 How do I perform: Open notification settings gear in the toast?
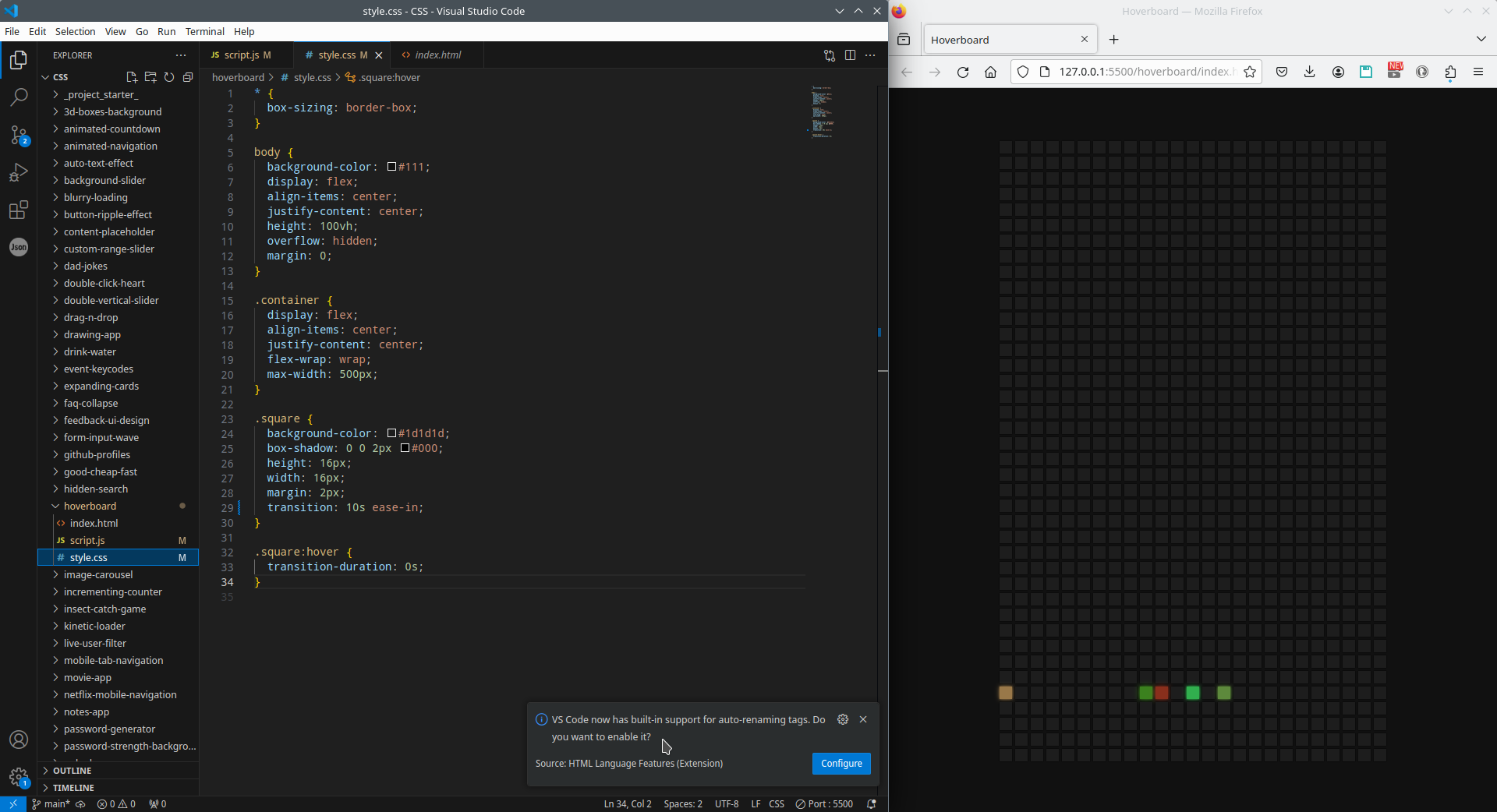tap(843, 719)
